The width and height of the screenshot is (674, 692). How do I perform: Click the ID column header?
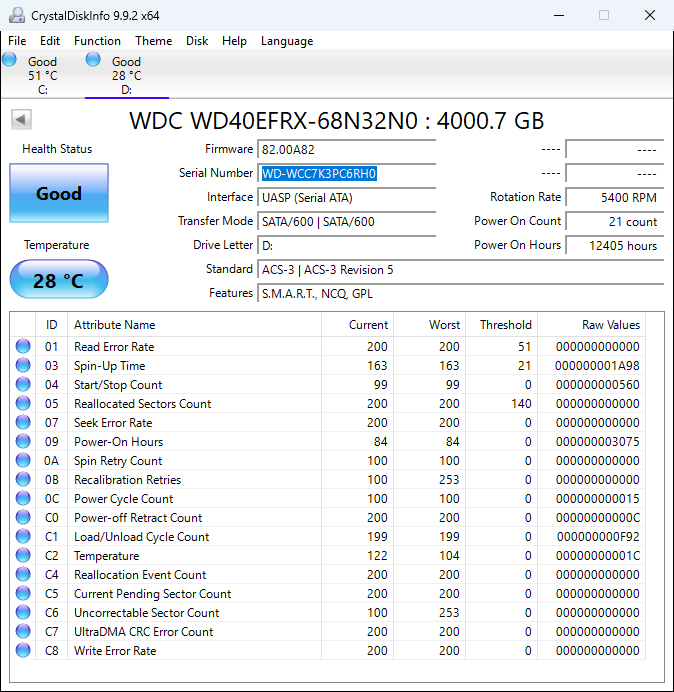pos(51,325)
